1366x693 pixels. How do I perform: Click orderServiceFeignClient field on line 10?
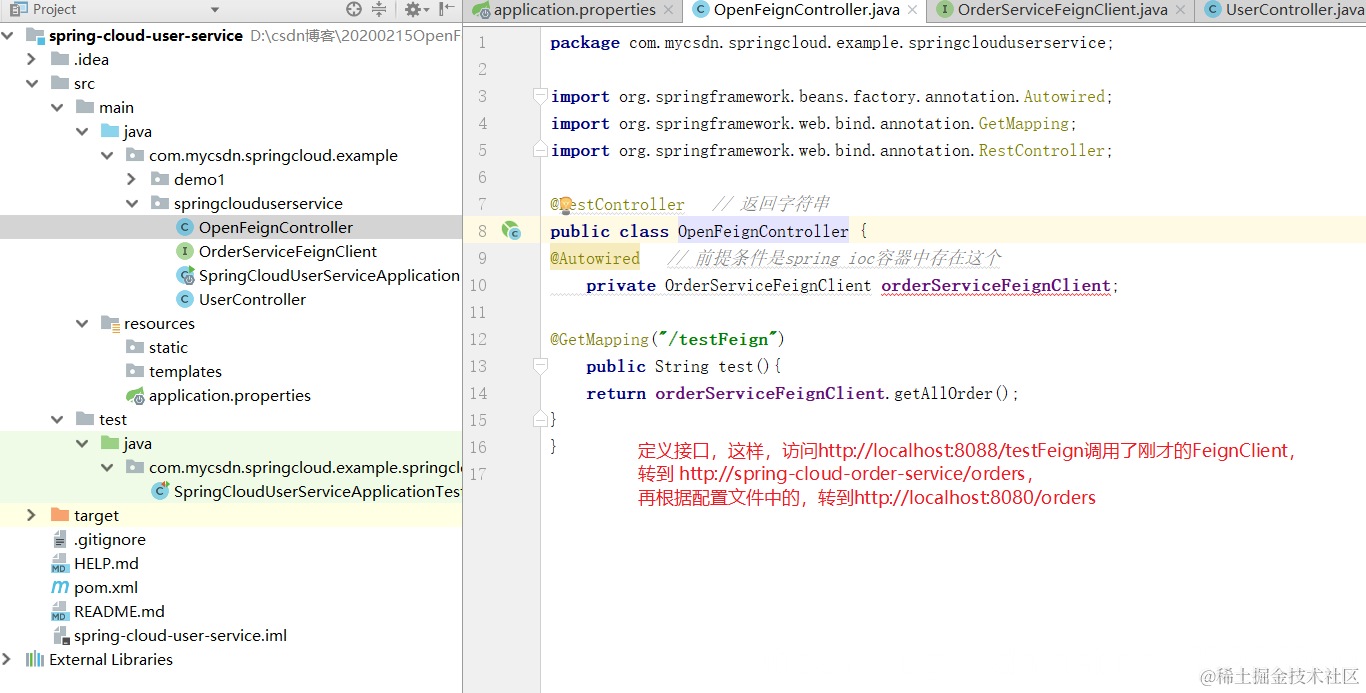(996, 286)
